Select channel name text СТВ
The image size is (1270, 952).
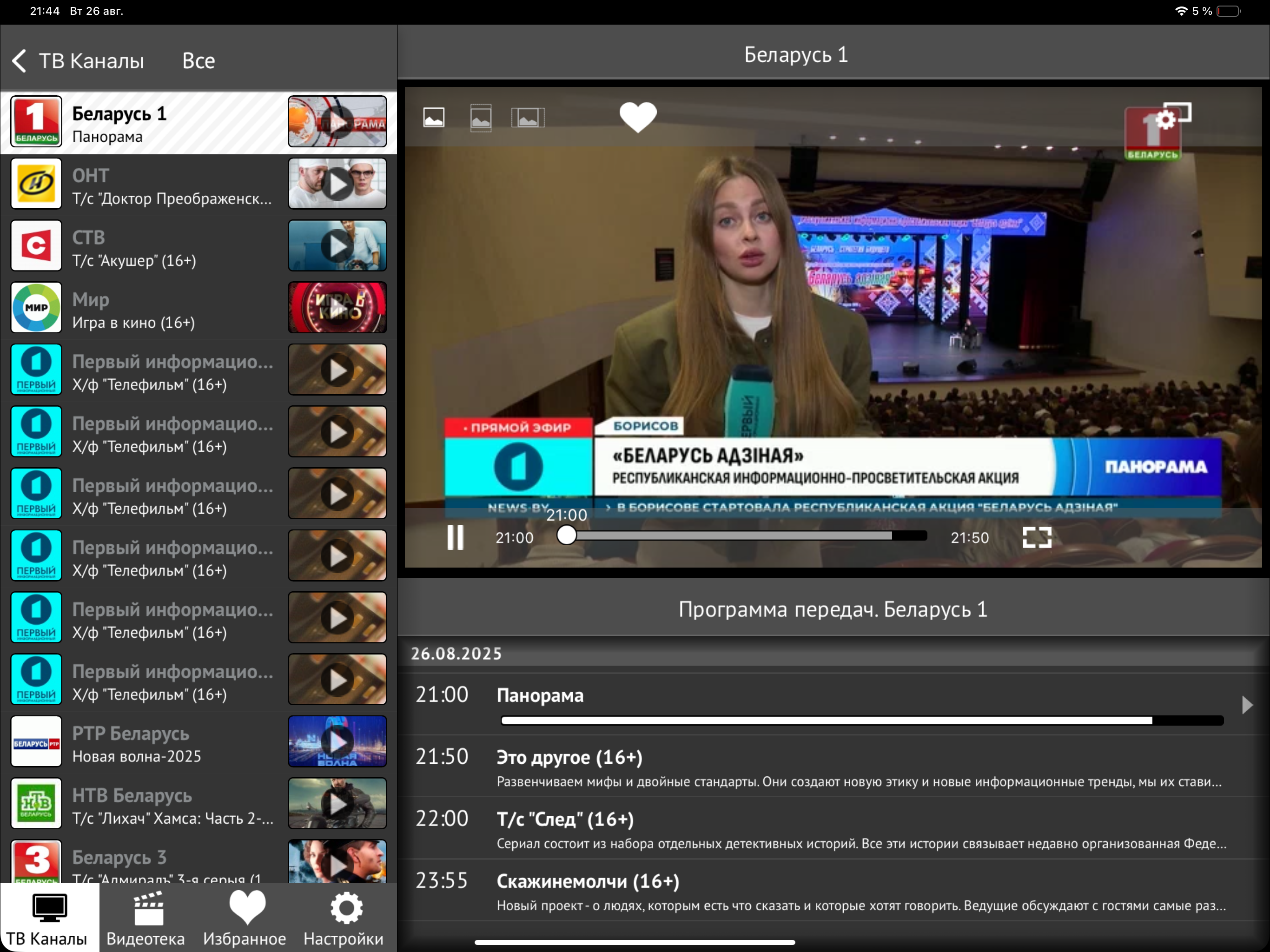point(89,237)
